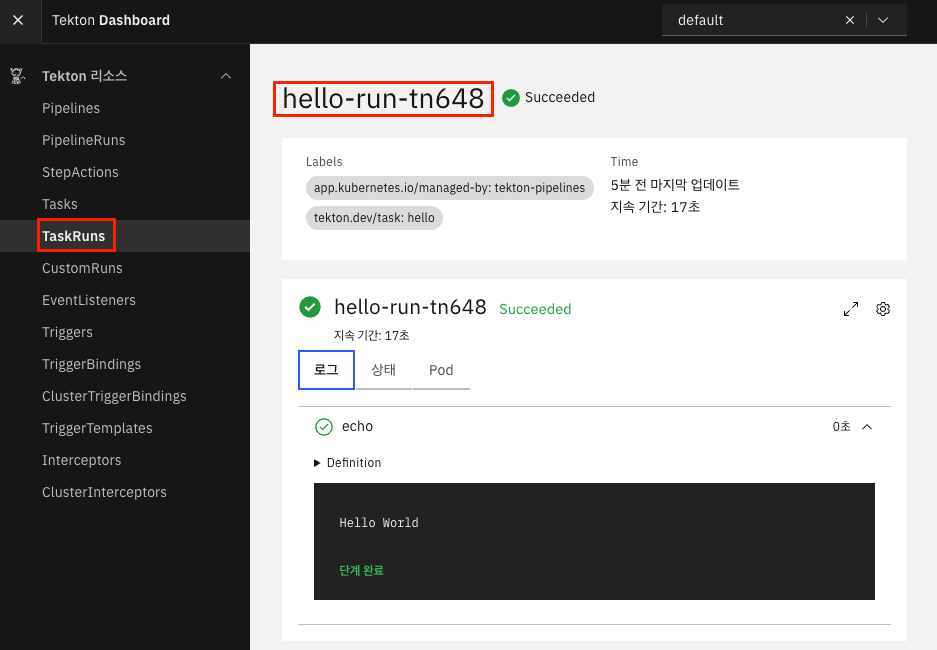Click the 단계 완료 log message
The image size is (937, 650).
(x=362, y=571)
